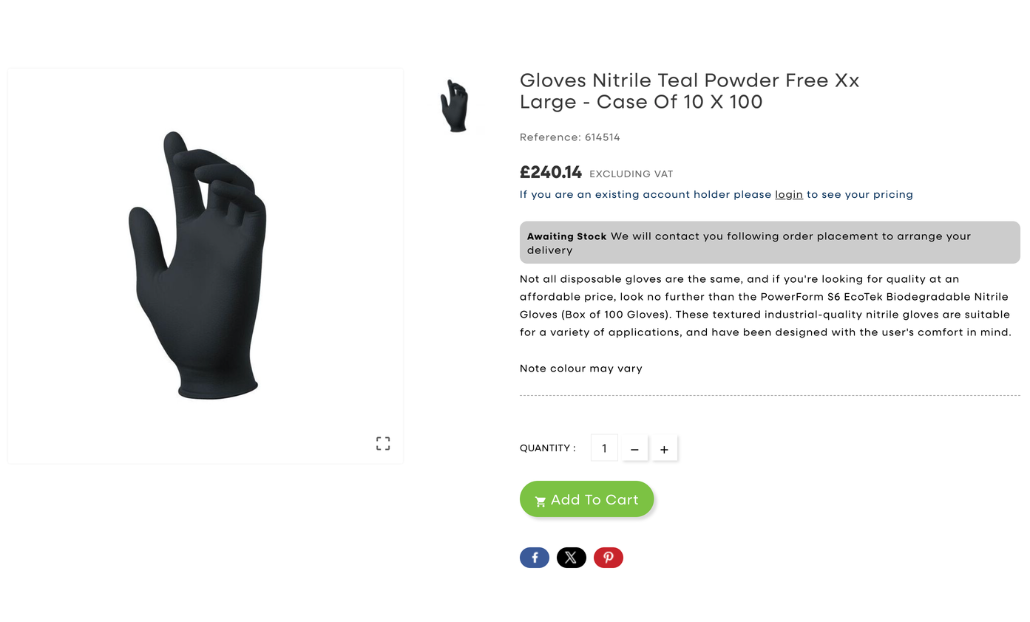Open the login link for account pricing
The width and height of the screenshot is (1030, 622).
(788, 194)
